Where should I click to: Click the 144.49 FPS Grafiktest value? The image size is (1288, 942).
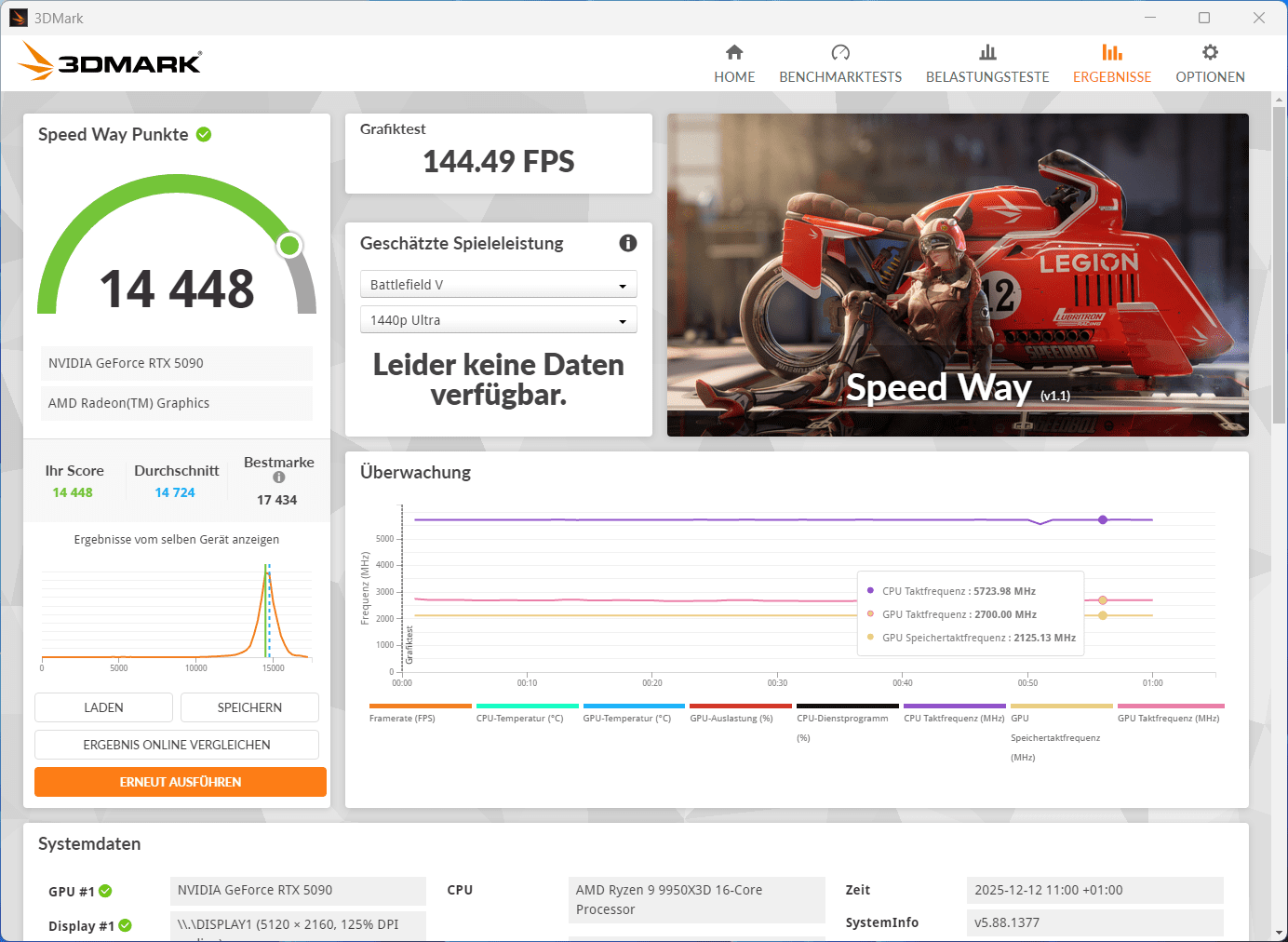[499, 162]
